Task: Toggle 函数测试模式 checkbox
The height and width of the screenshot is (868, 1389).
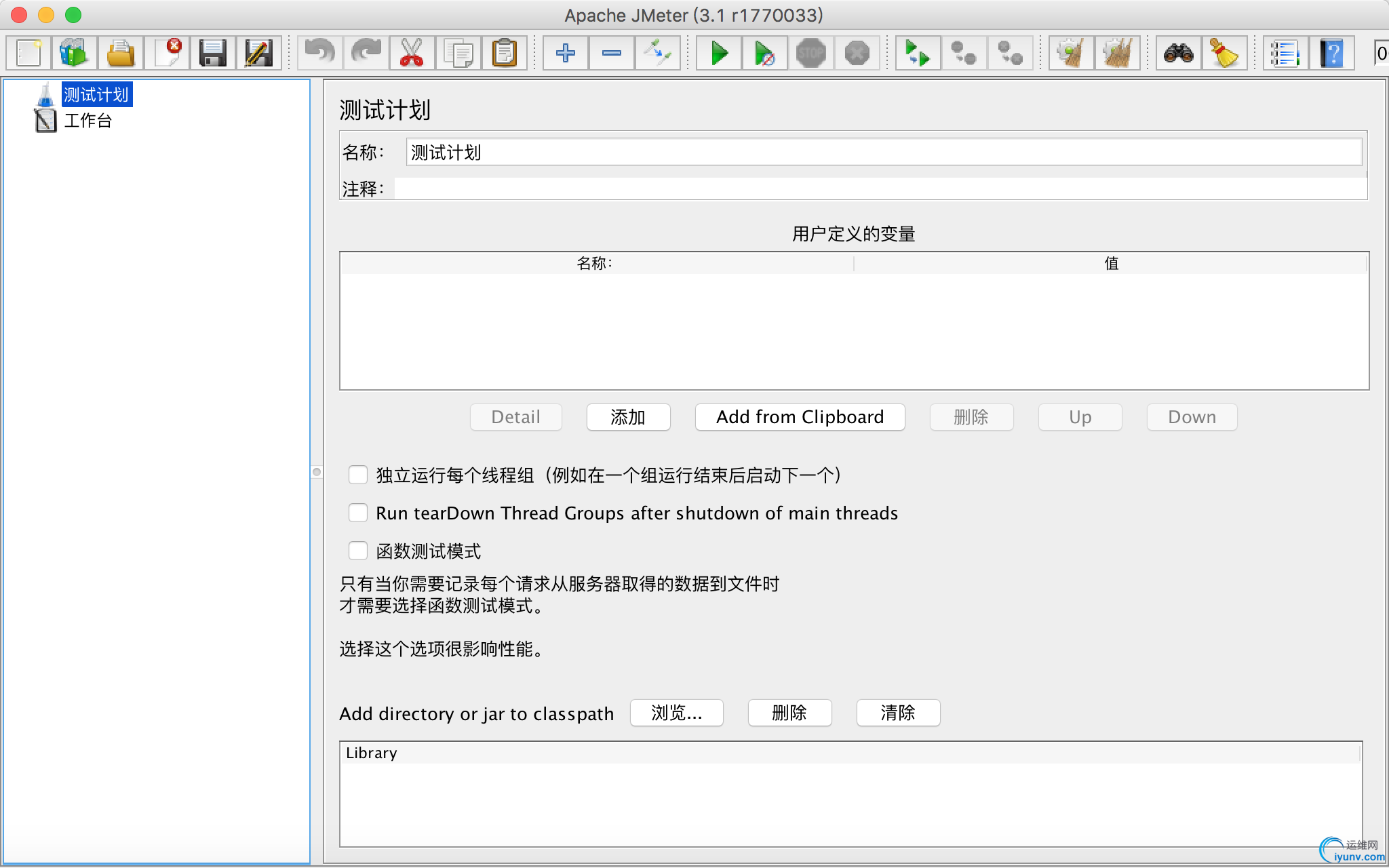Action: pos(358,551)
